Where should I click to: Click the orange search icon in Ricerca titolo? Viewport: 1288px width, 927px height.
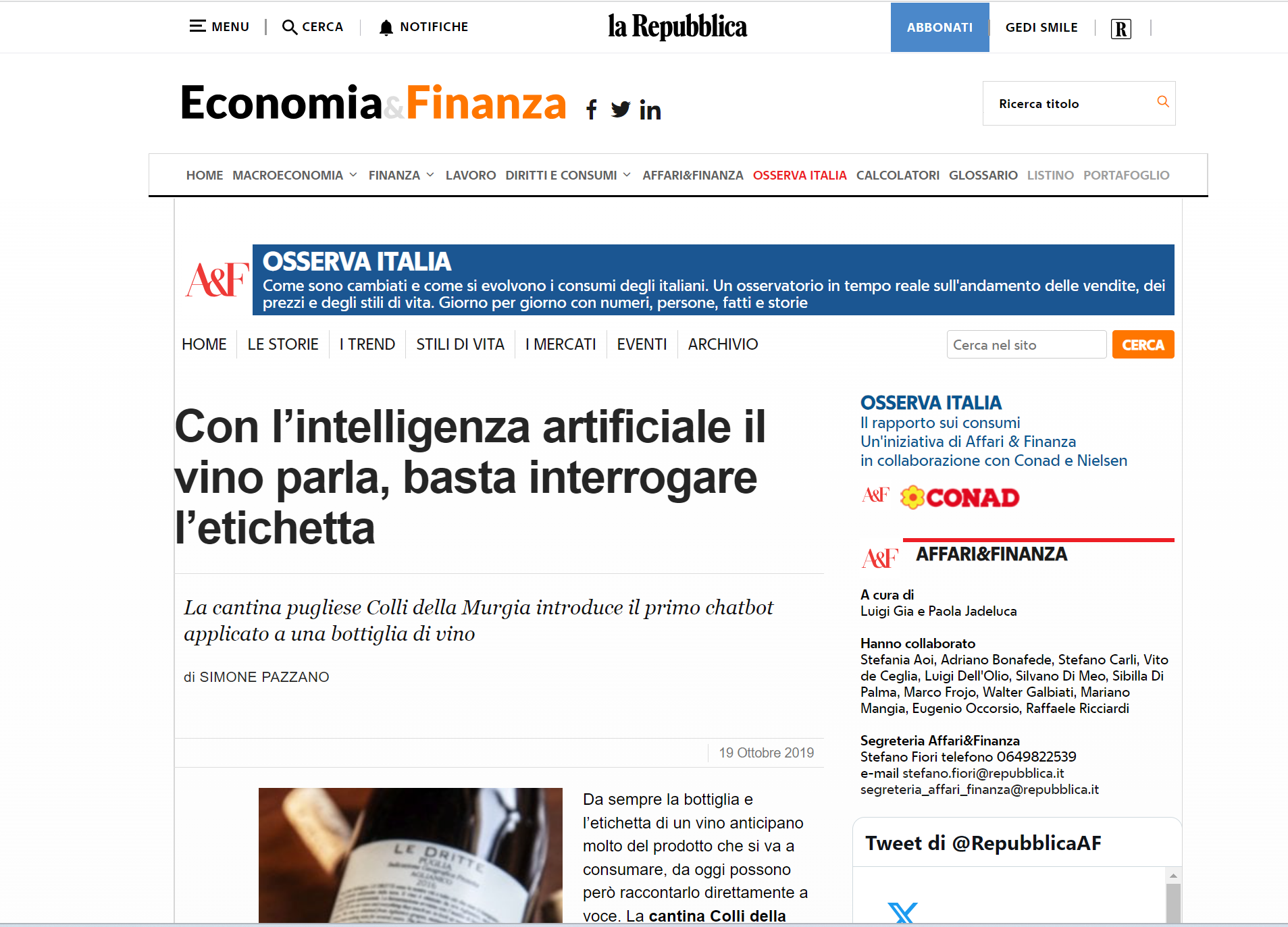click(x=1162, y=101)
